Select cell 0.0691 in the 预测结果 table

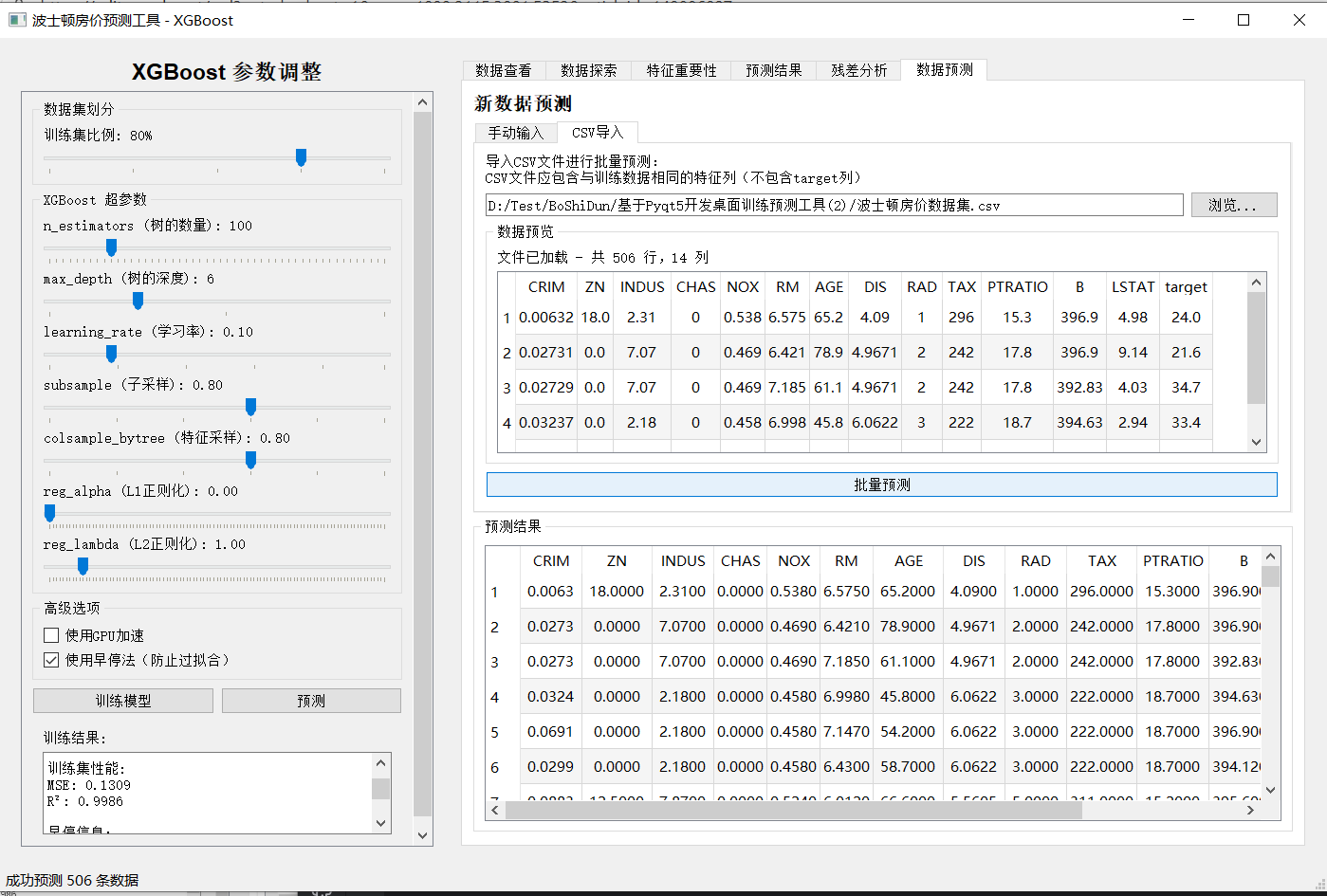(551, 732)
